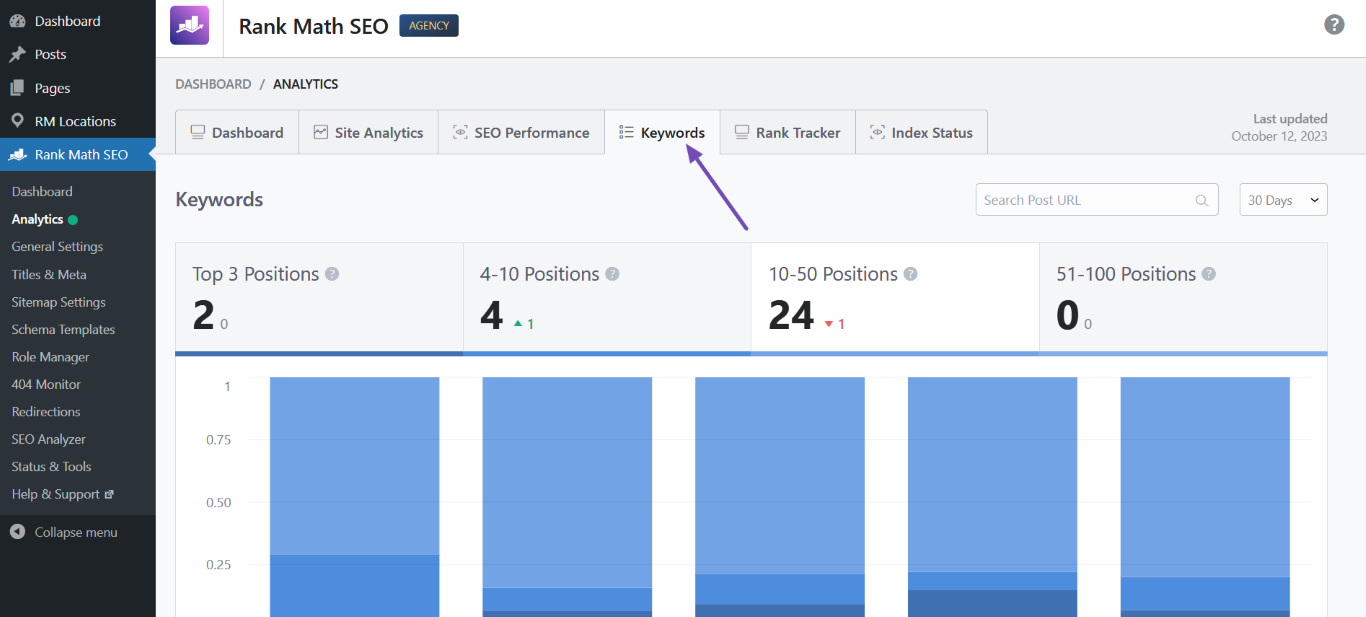The height and width of the screenshot is (617, 1366).
Task: Click the AGENCY badge
Action: 429,26
